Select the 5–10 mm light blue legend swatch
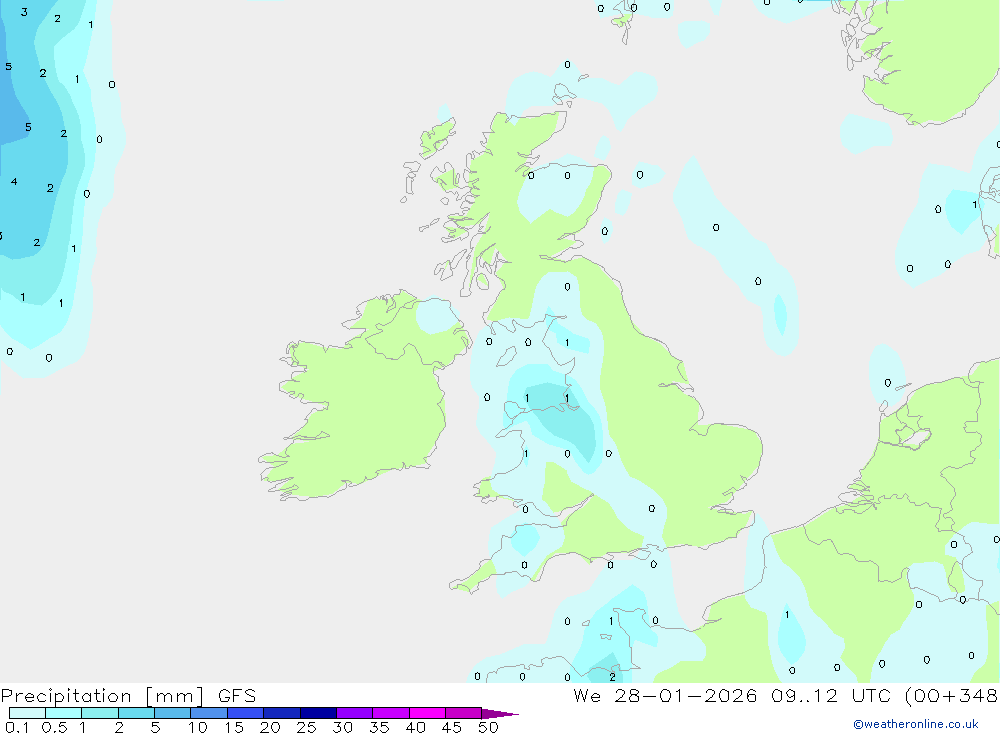 pos(173,713)
